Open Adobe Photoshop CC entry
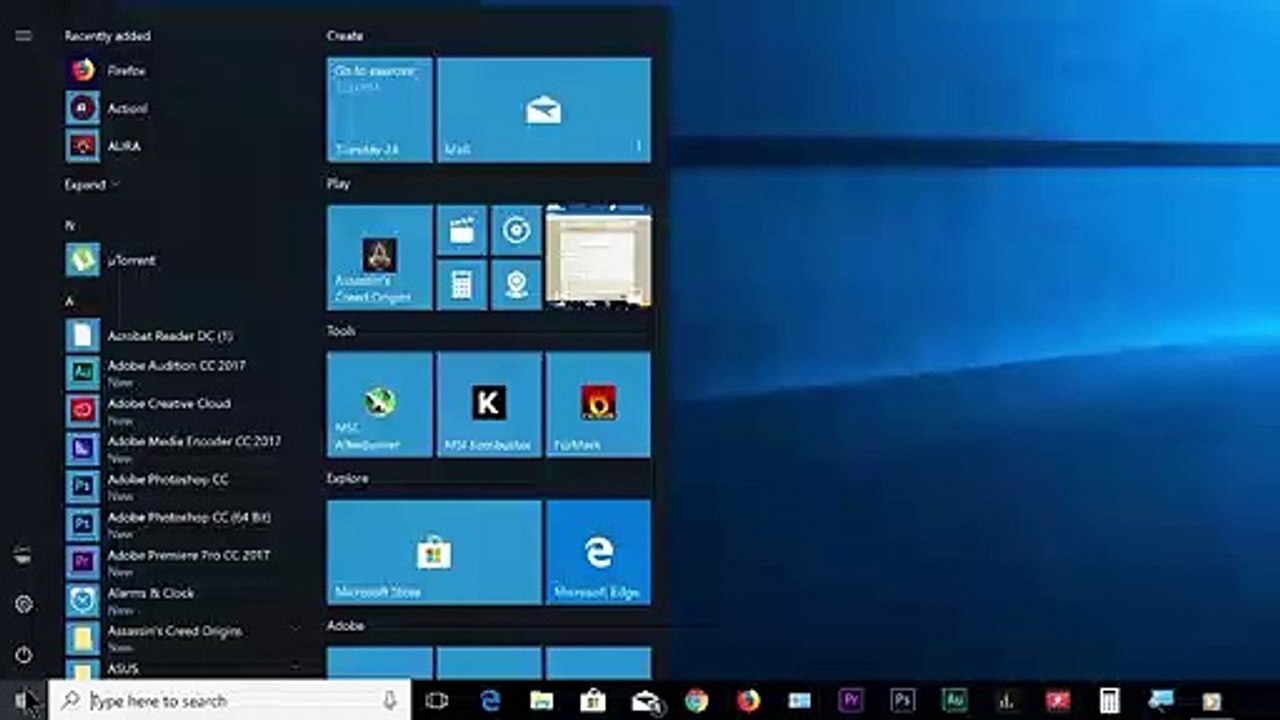1280x720 pixels. 180,486
